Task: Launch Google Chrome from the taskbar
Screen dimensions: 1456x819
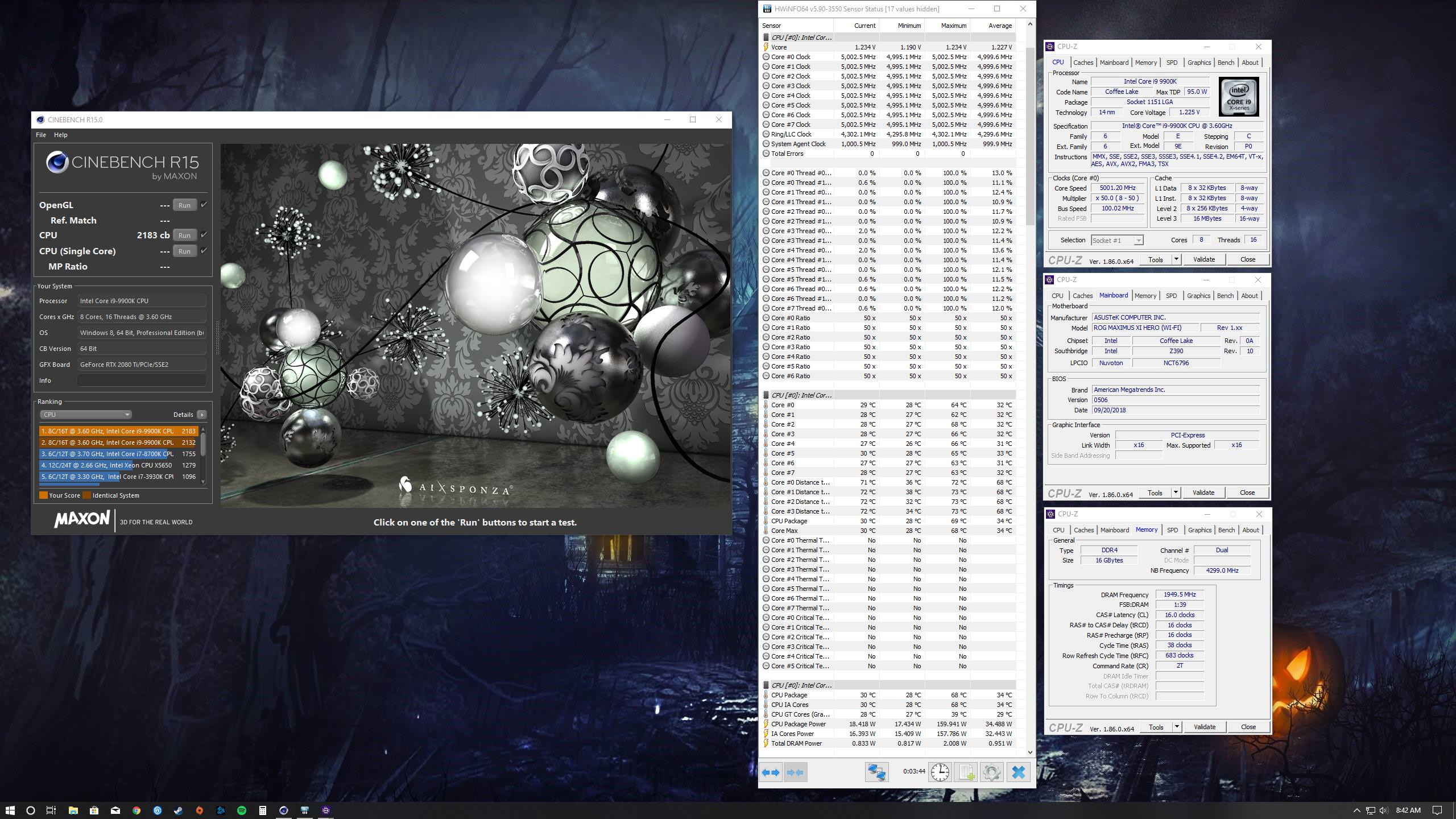Action: pyautogui.click(x=136, y=810)
